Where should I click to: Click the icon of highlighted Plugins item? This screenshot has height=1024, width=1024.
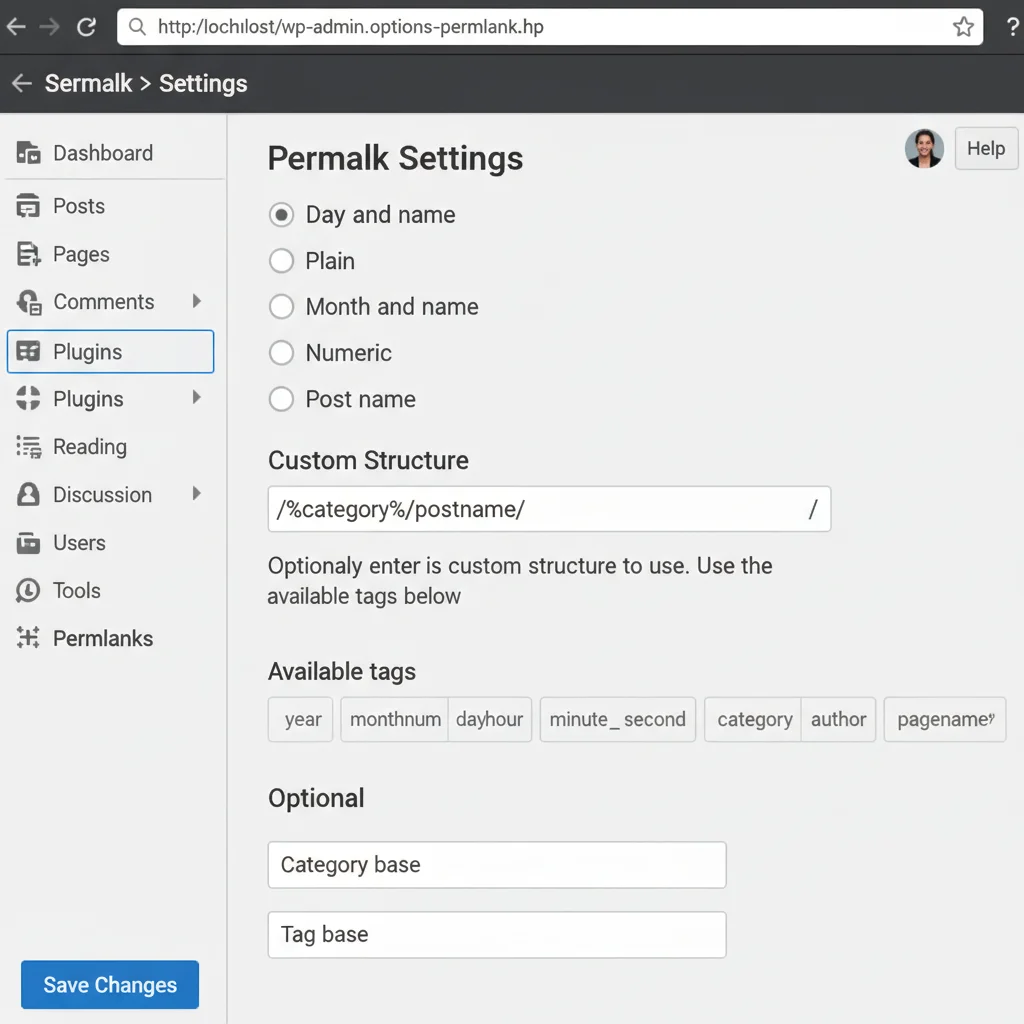(28, 351)
